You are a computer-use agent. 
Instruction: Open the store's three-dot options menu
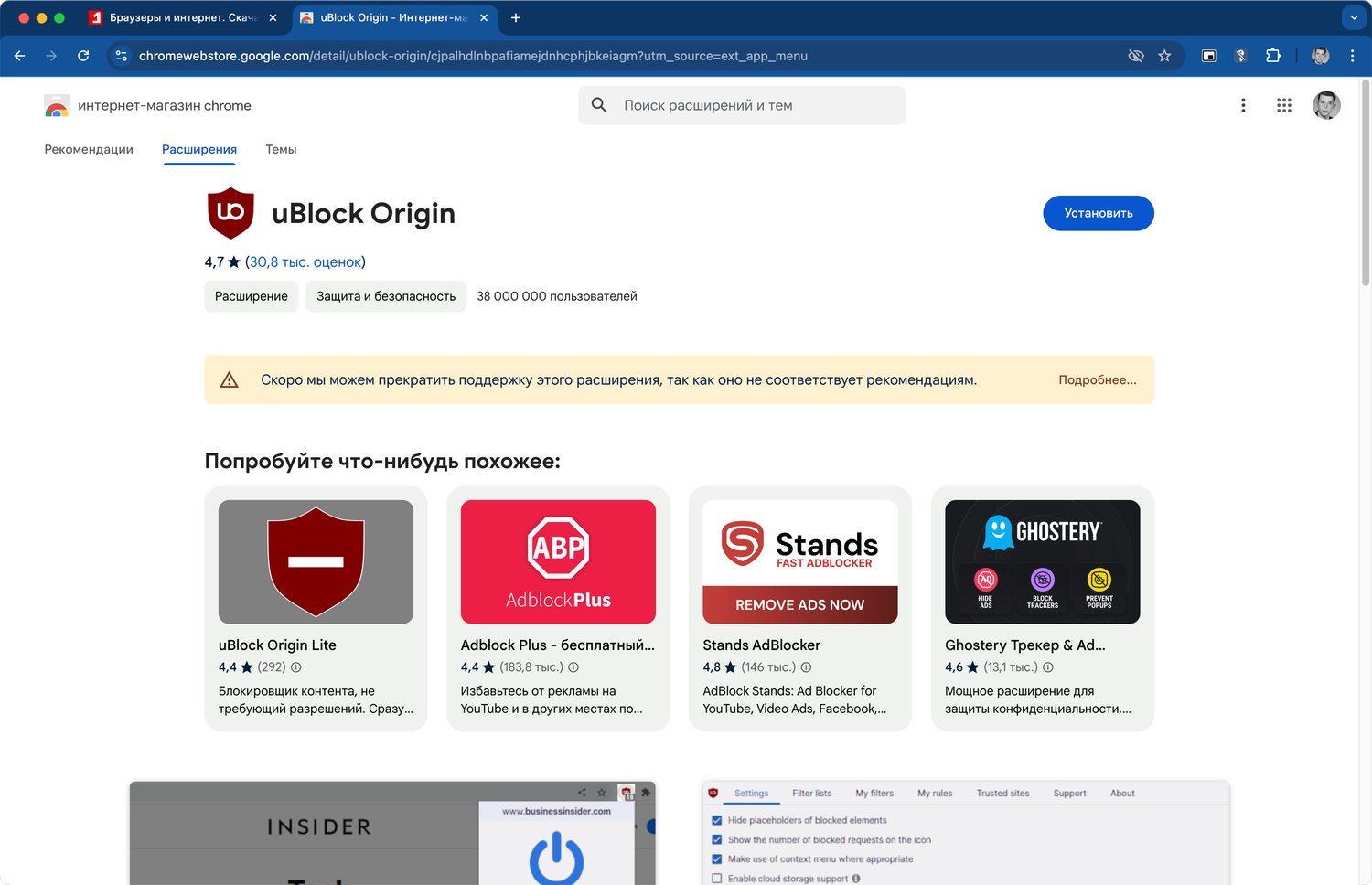1243,105
